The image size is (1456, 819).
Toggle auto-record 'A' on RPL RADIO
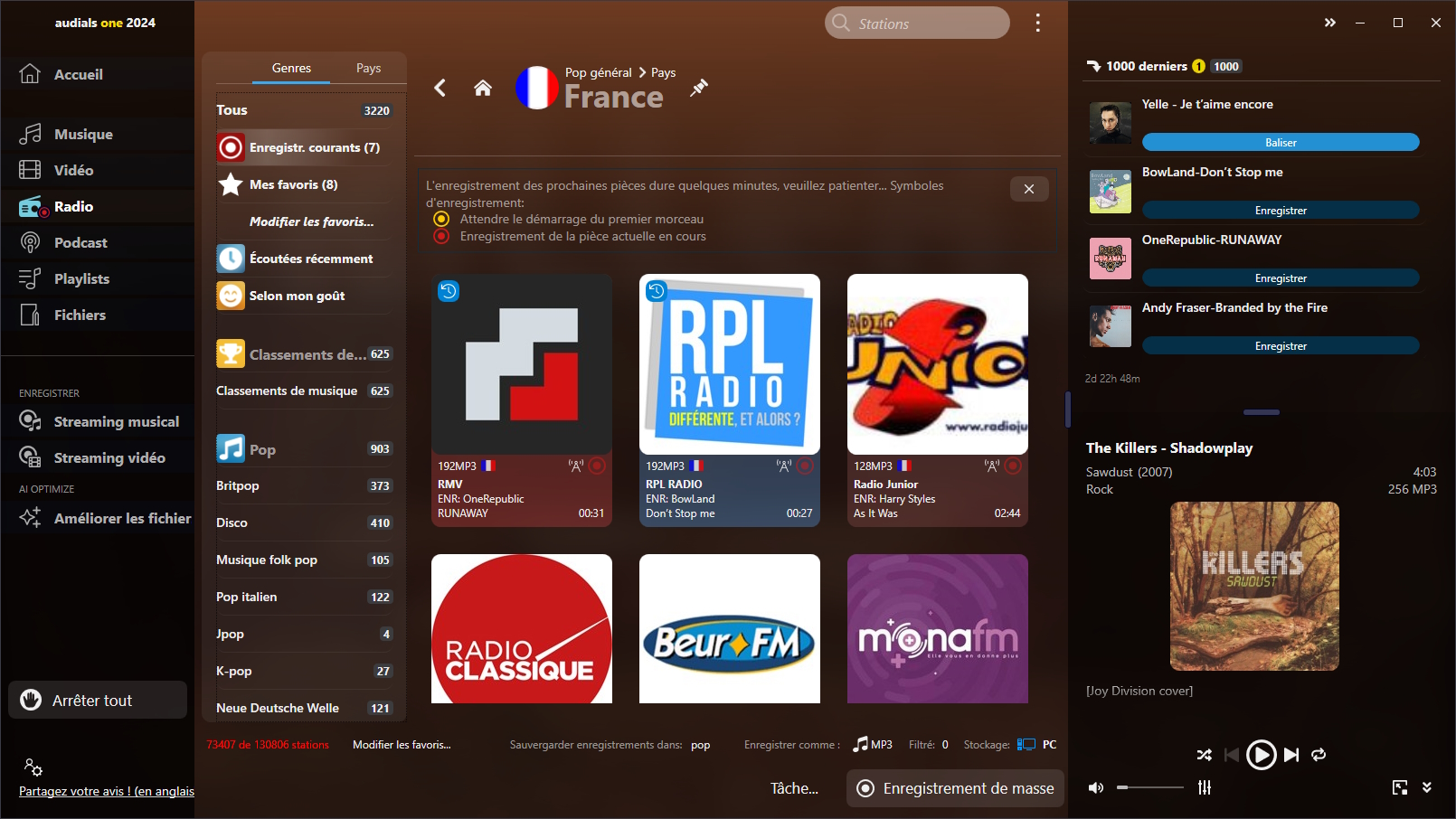coord(783,466)
